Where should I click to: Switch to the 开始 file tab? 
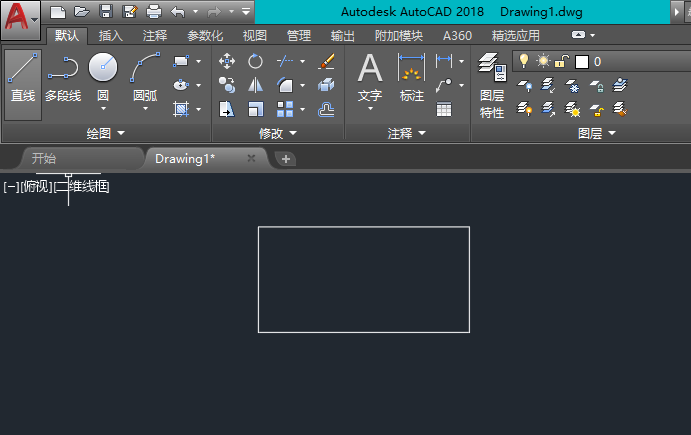pos(82,159)
